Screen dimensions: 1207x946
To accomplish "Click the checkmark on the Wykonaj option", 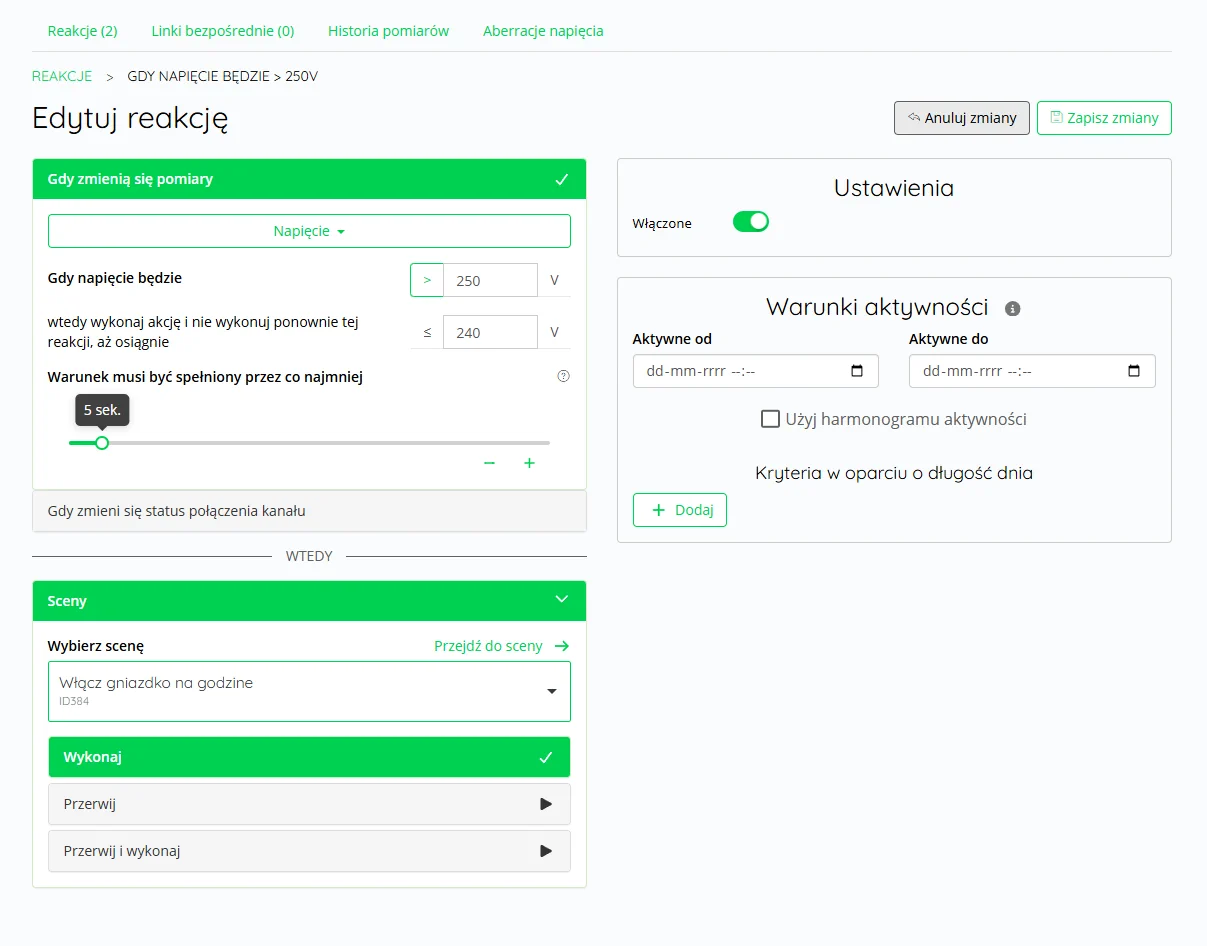I will [546, 757].
